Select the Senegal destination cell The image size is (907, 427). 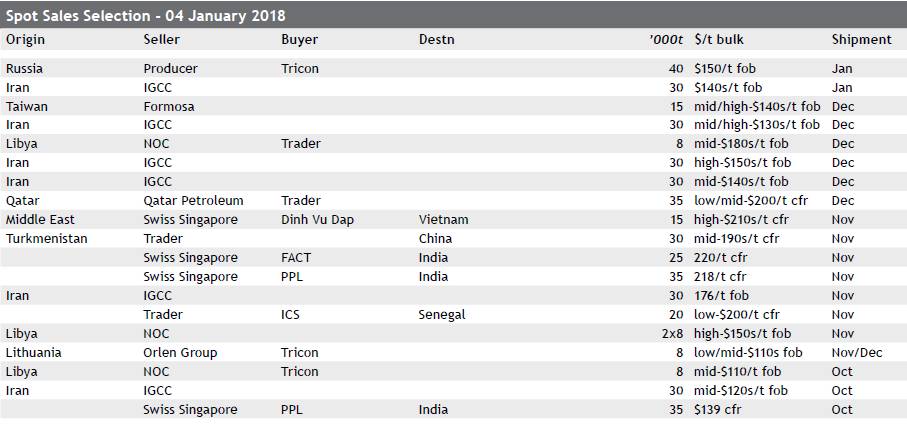click(x=442, y=315)
